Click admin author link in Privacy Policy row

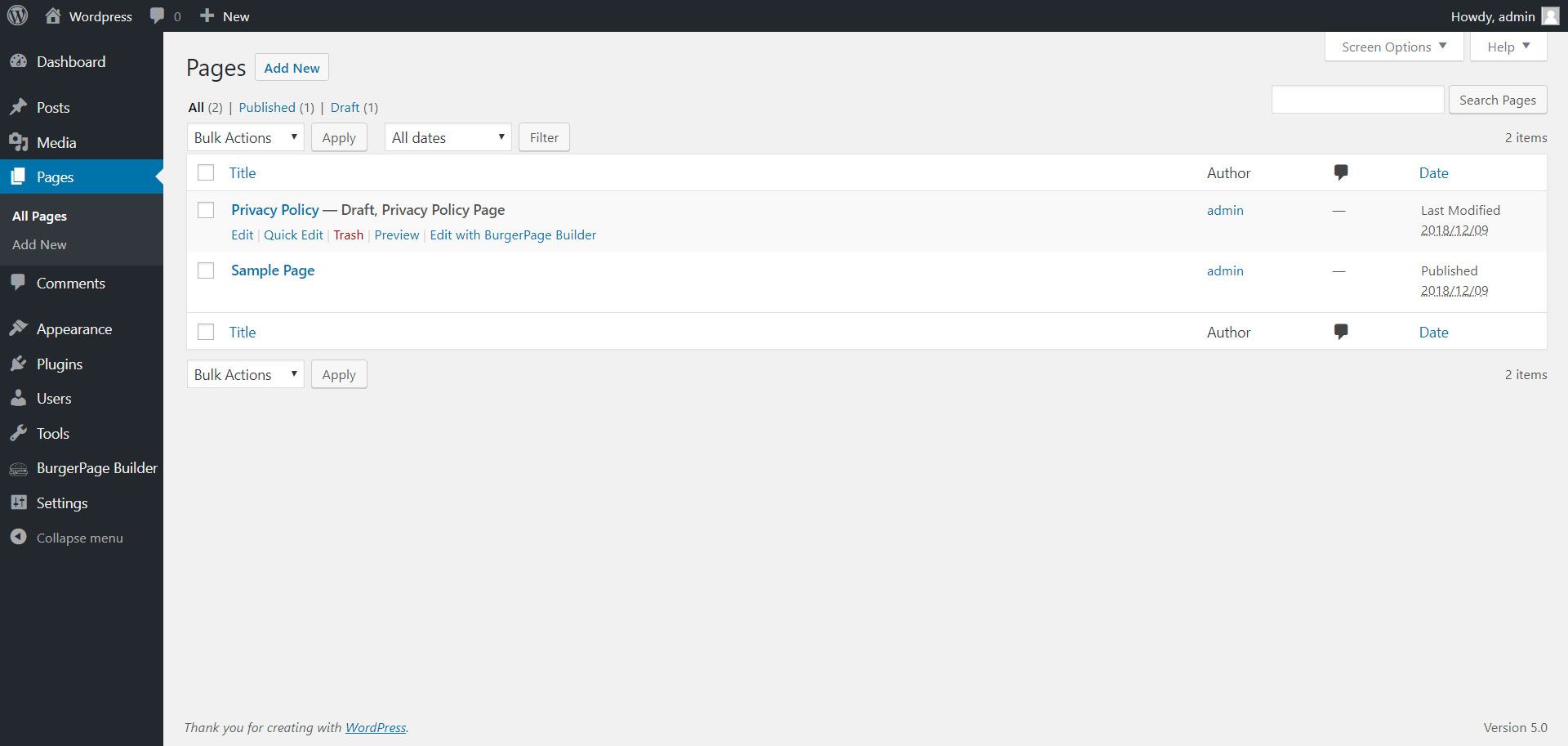click(1225, 210)
